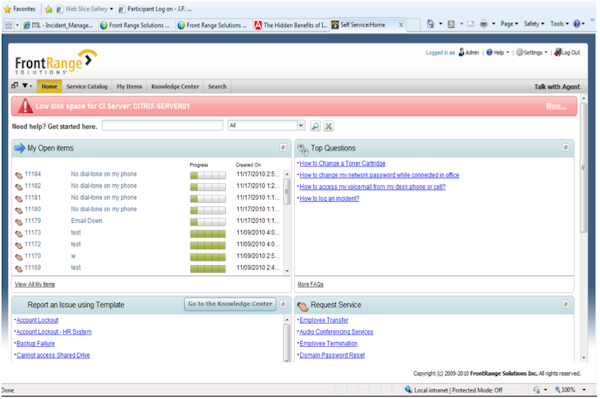Viewport: 600px width, 399px height.
Task: Click Talk with Agent
Action: (557, 87)
